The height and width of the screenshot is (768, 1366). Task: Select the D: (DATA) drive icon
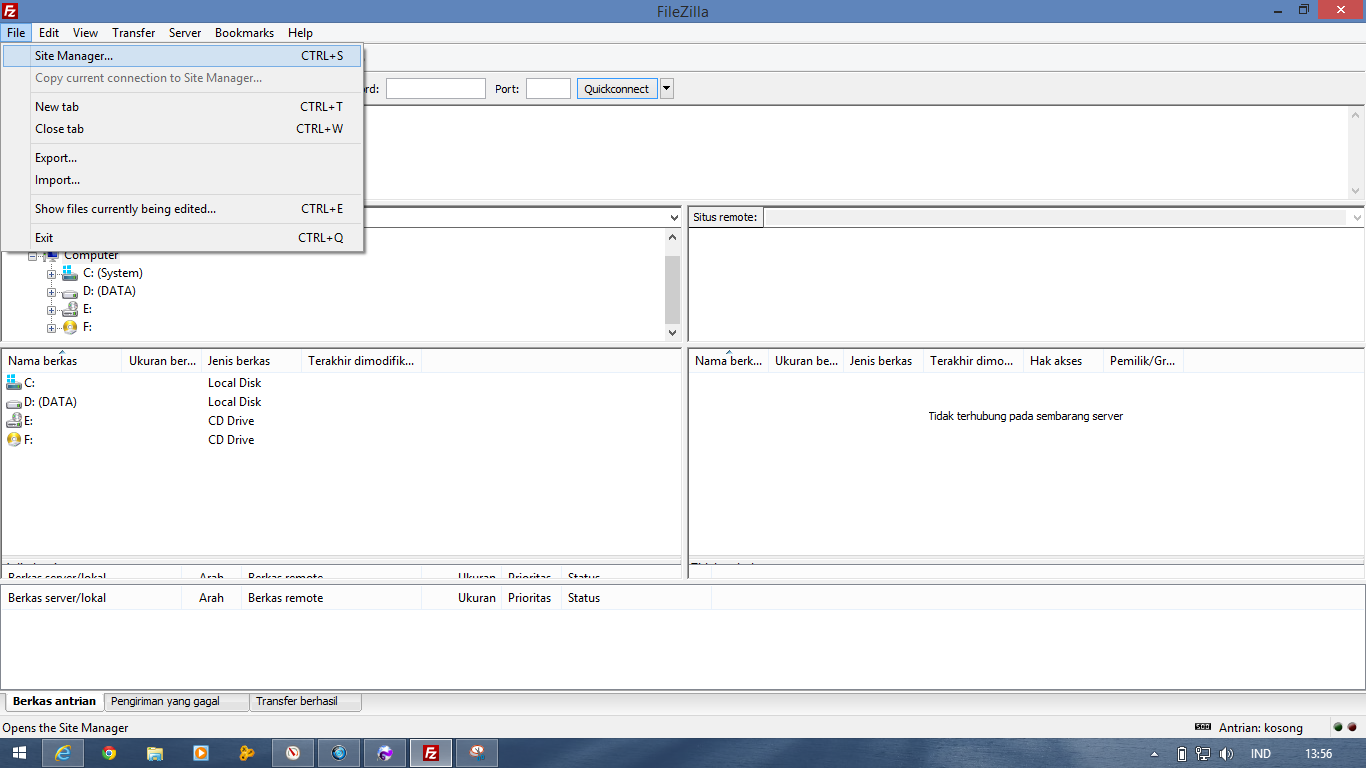(13, 401)
